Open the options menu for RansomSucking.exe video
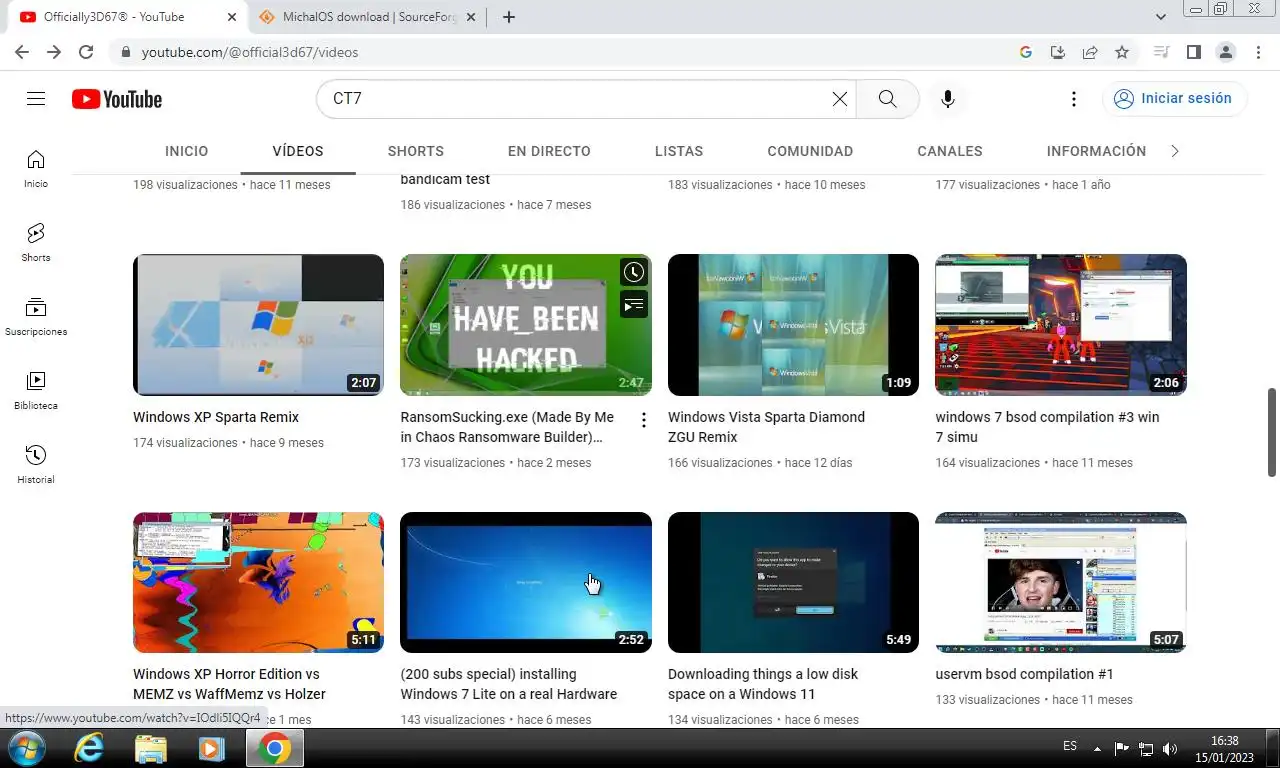Screen dimensions: 1280x768 coord(644,420)
